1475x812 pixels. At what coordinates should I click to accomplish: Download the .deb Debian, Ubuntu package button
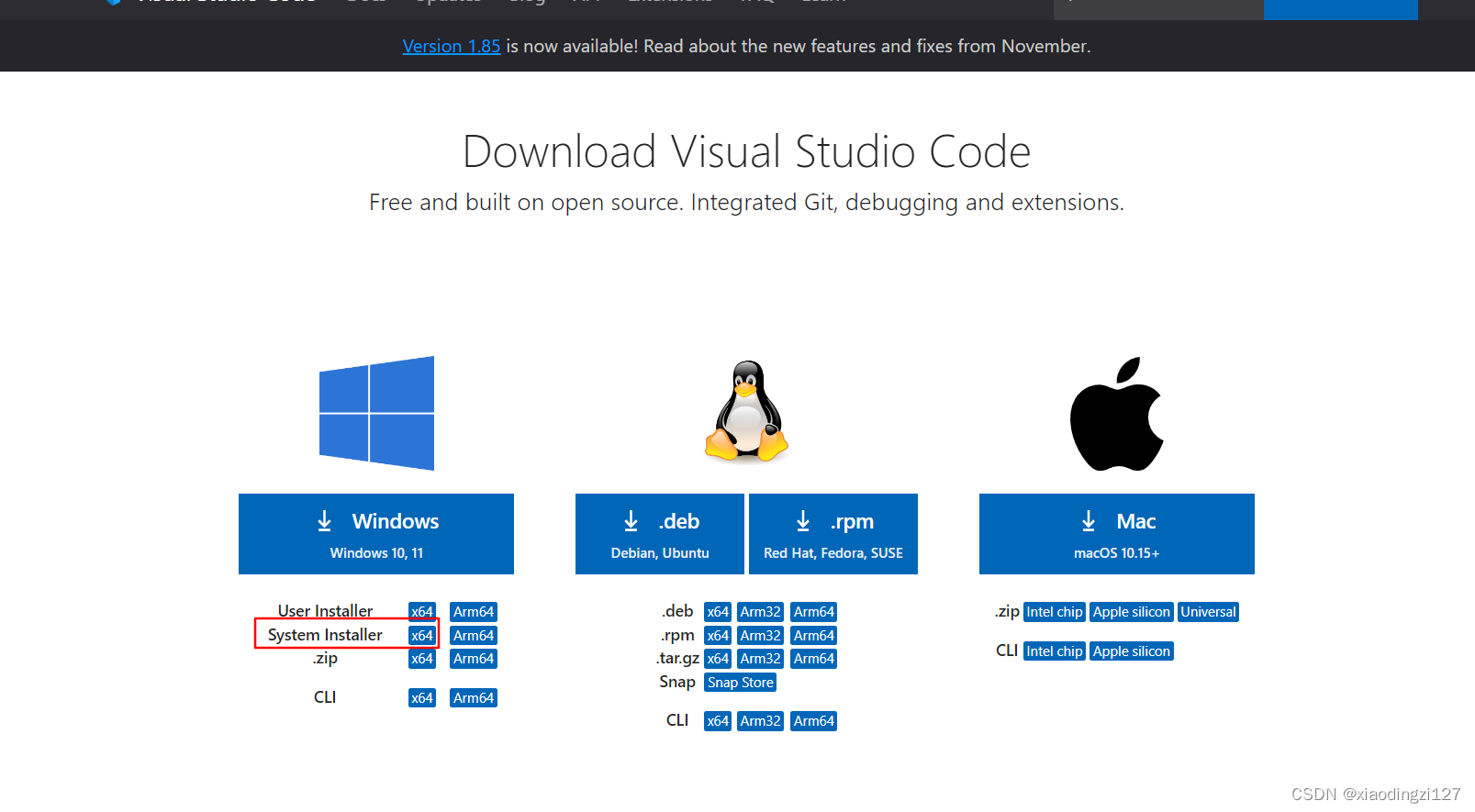(660, 534)
